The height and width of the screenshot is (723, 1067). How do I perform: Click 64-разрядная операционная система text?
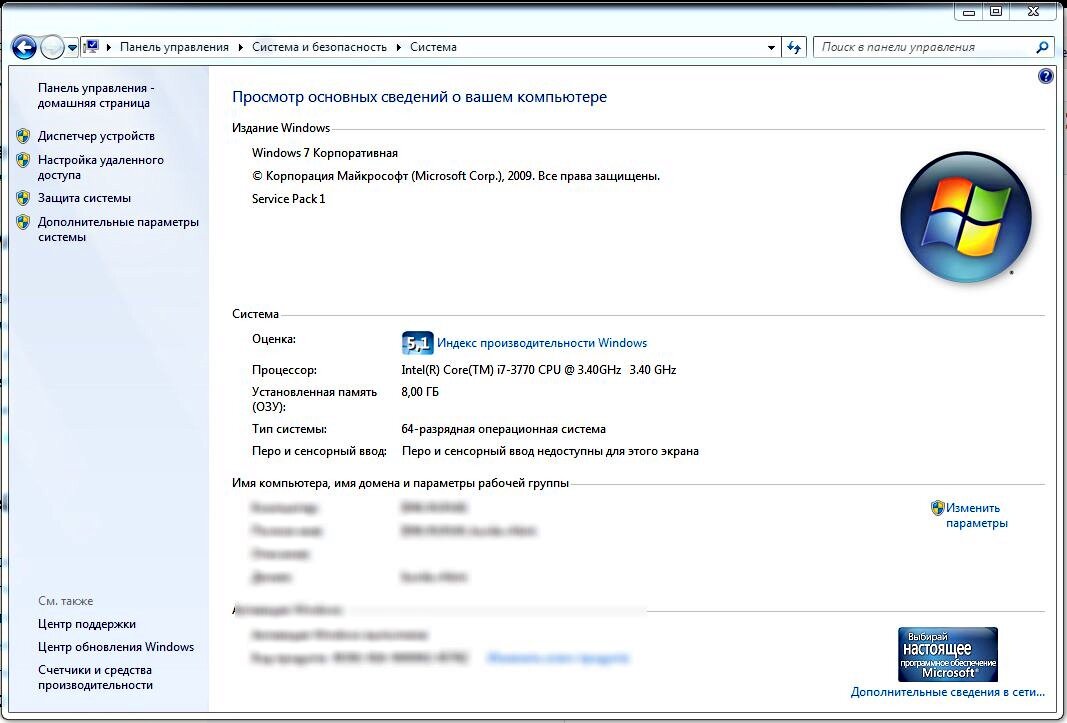click(504, 430)
